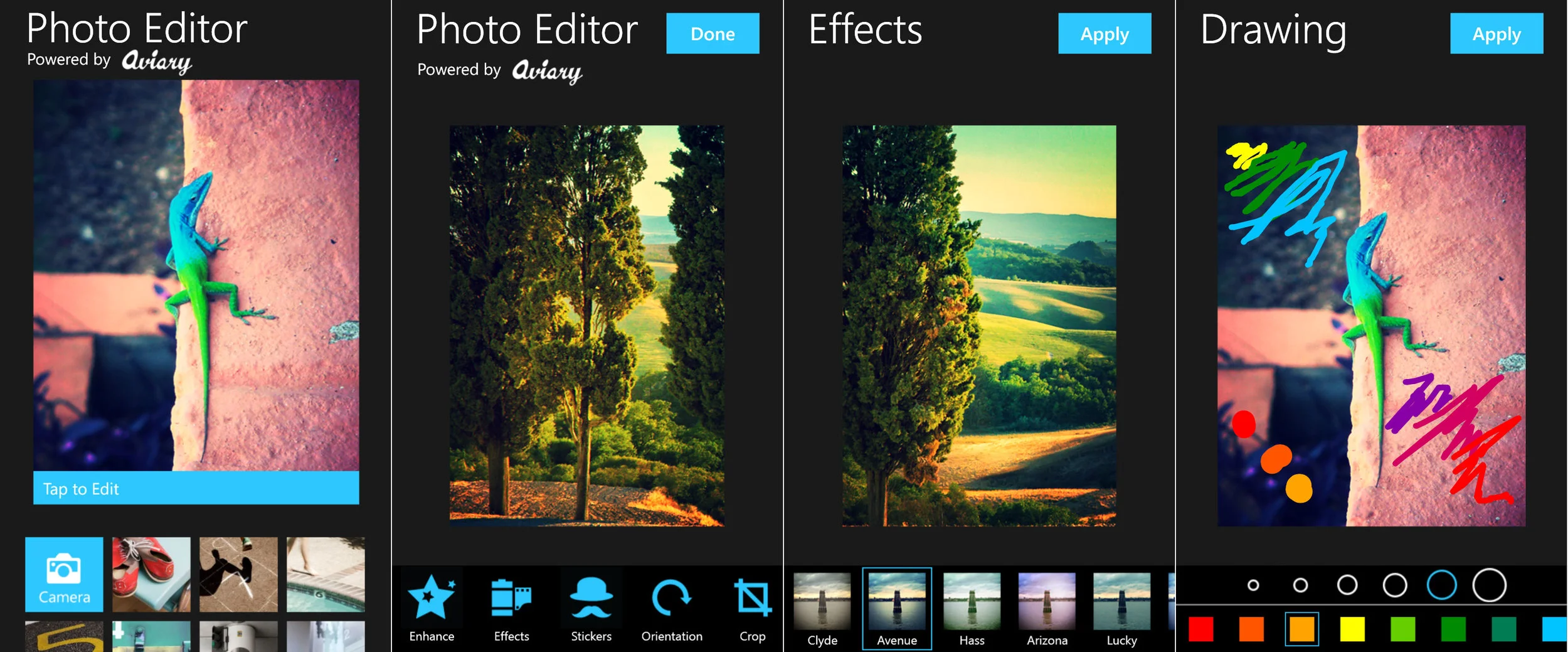
Task: Click Done in Photo Editor
Action: click(x=712, y=33)
